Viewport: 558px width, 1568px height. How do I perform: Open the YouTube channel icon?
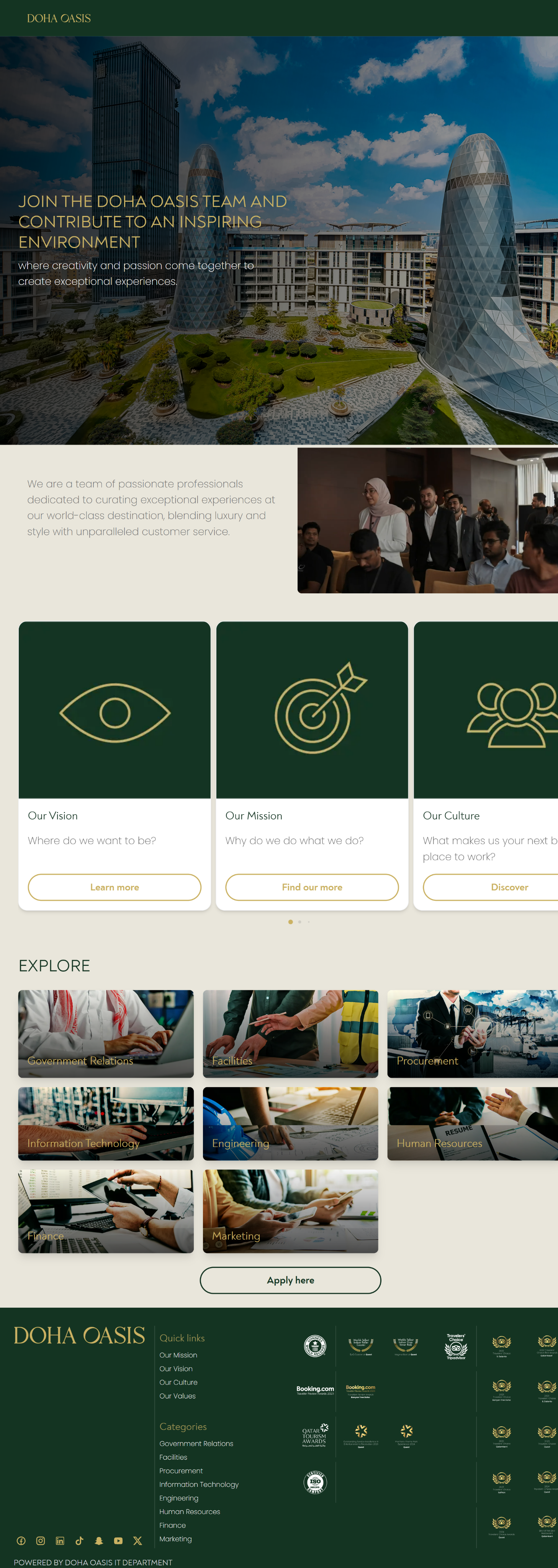(x=118, y=1540)
